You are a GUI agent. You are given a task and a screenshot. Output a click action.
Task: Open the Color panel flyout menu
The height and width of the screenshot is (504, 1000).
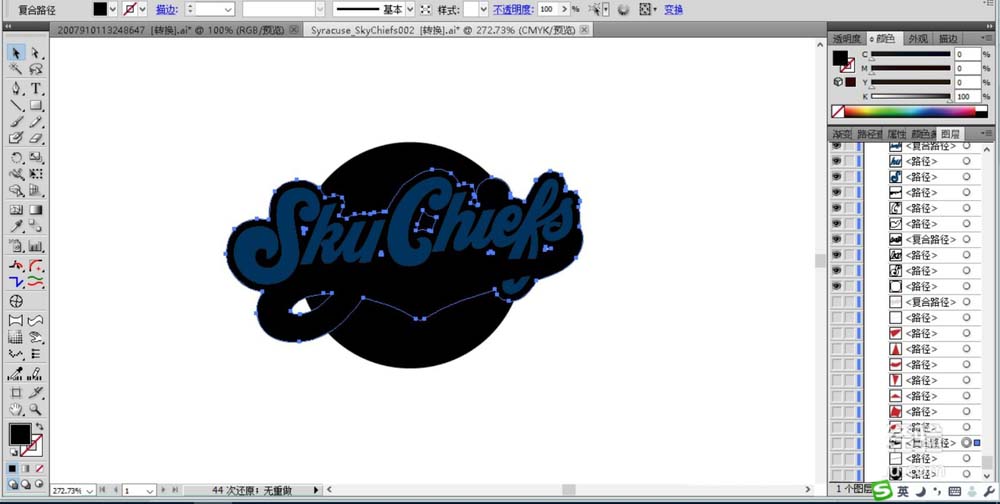(x=987, y=37)
